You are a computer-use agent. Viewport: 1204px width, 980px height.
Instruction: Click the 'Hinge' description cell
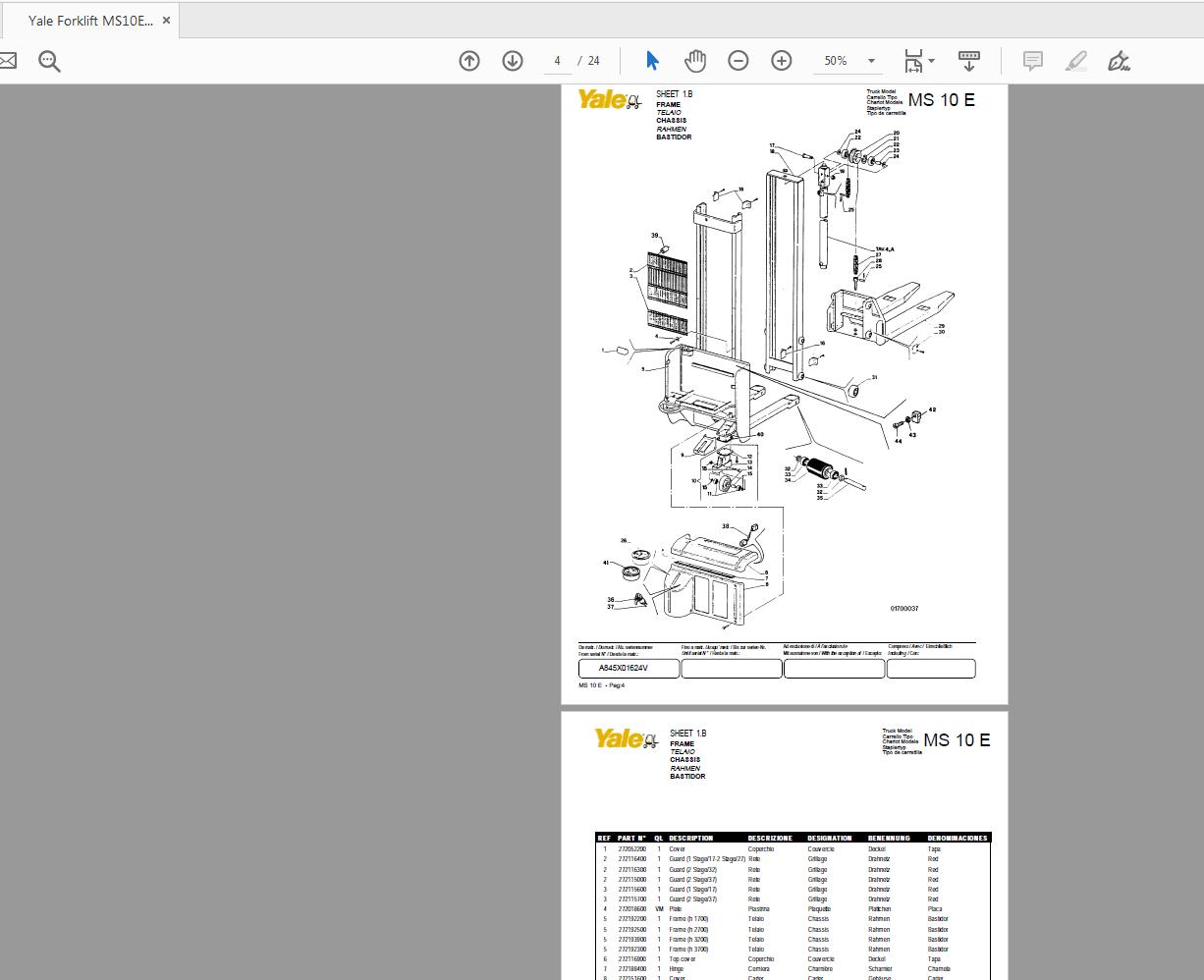(677, 969)
